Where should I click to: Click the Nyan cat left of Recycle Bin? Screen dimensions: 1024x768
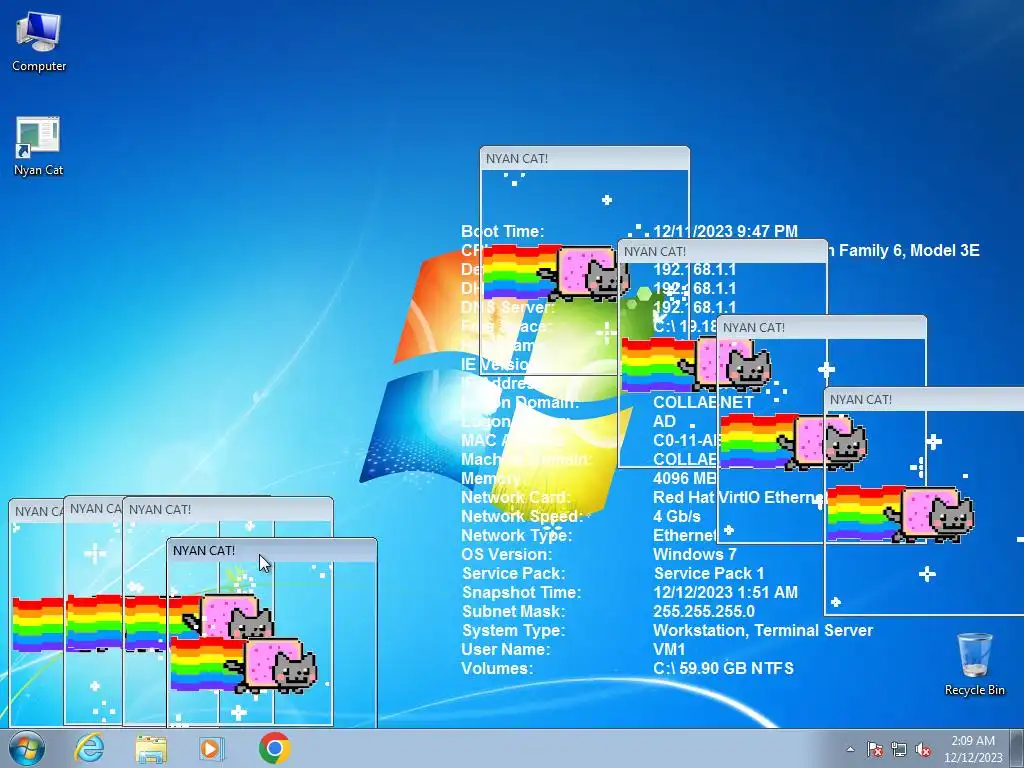929,515
